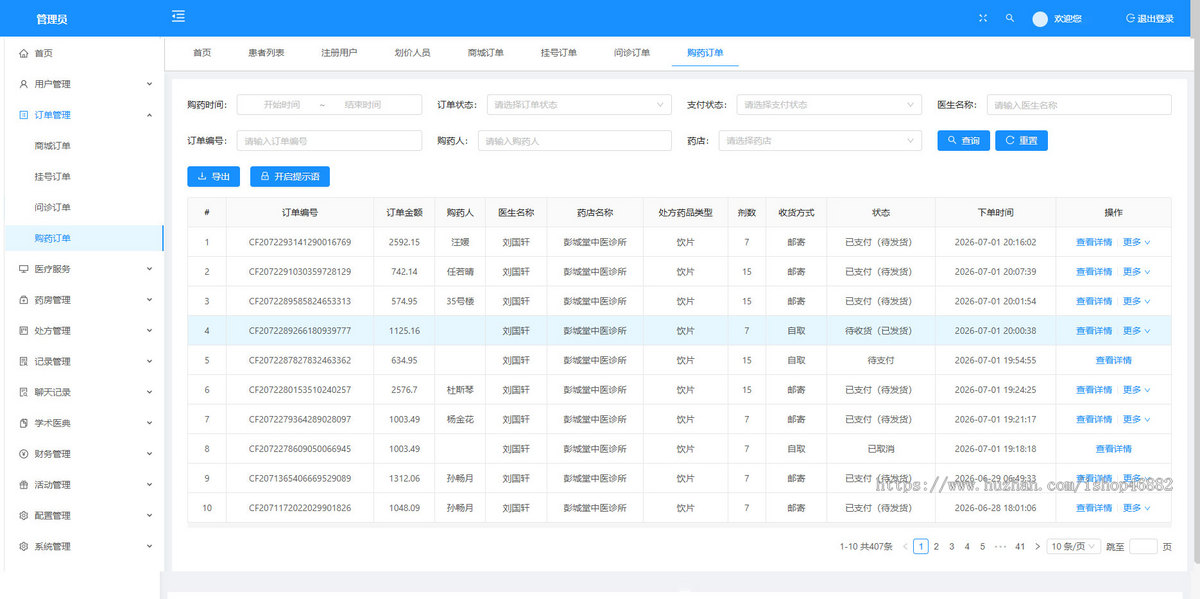Image resolution: width=1200 pixels, height=599 pixels.
Task: Open 更多 menu for order CF2071172022029901826
Action: click(1136, 508)
